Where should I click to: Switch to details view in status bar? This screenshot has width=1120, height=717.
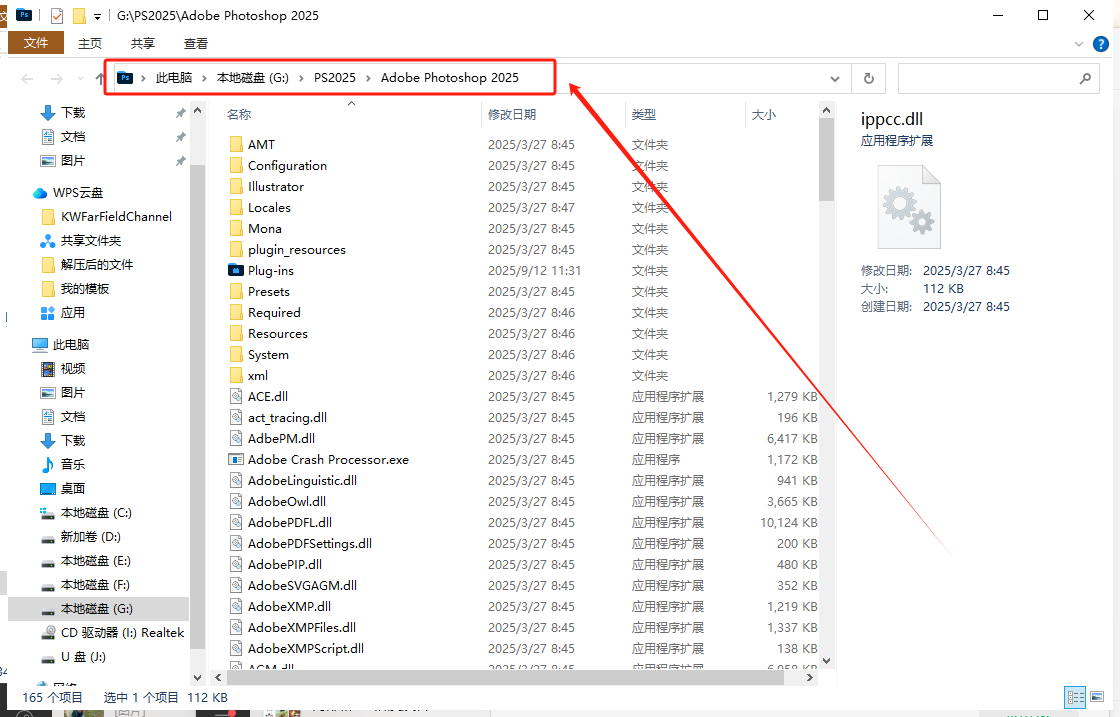pos(1075,697)
